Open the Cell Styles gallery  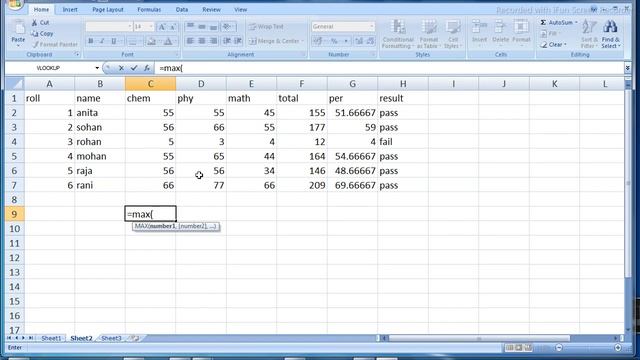(453, 34)
